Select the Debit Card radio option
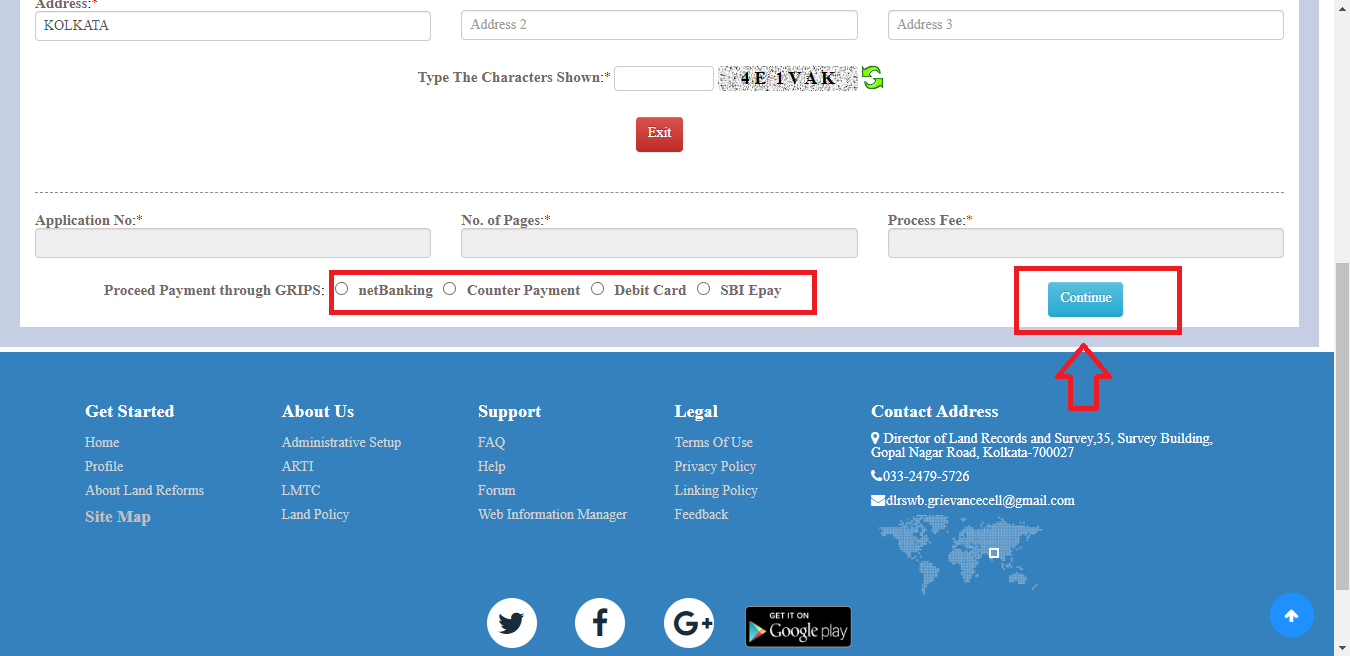 pyautogui.click(x=597, y=289)
